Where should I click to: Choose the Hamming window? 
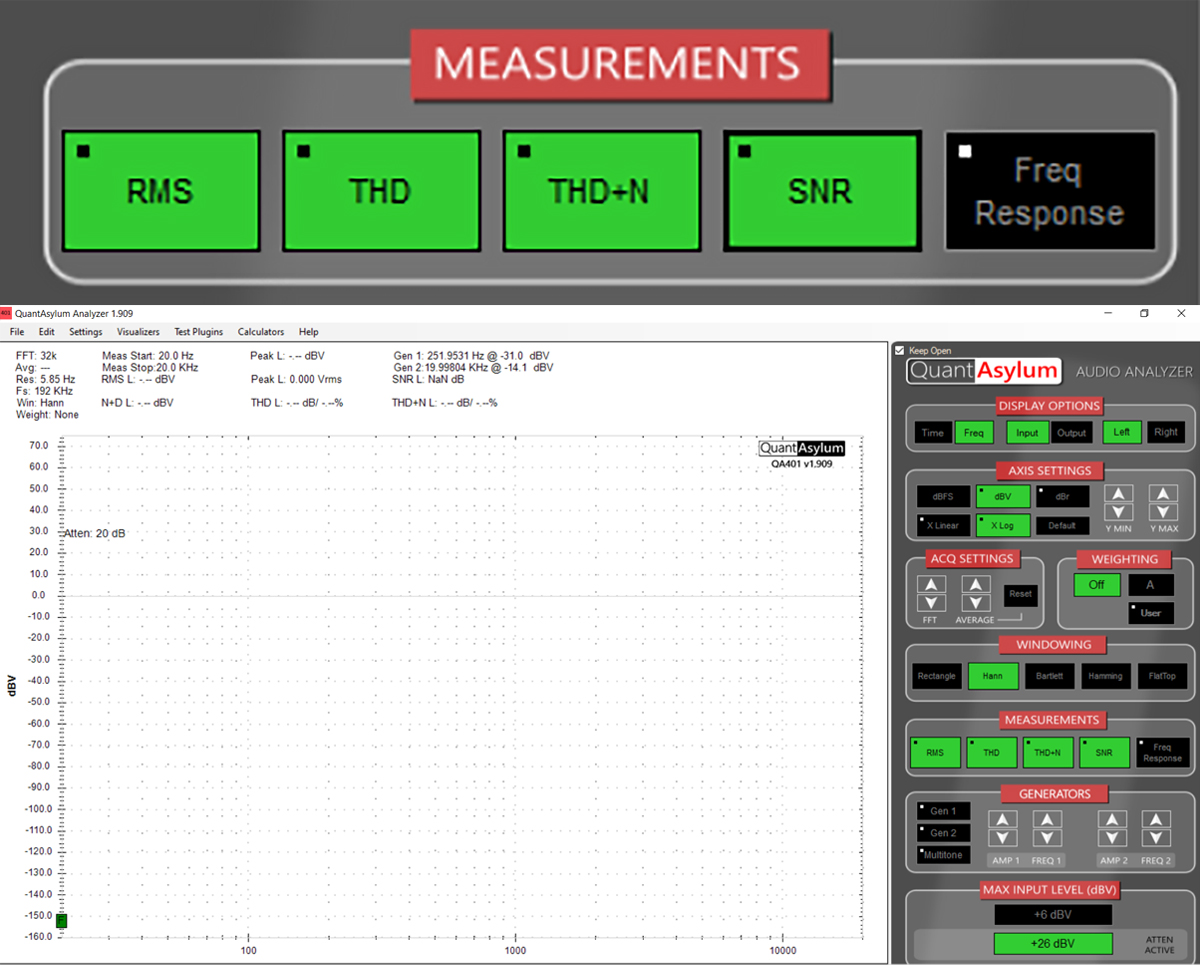click(x=1105, y=677)
